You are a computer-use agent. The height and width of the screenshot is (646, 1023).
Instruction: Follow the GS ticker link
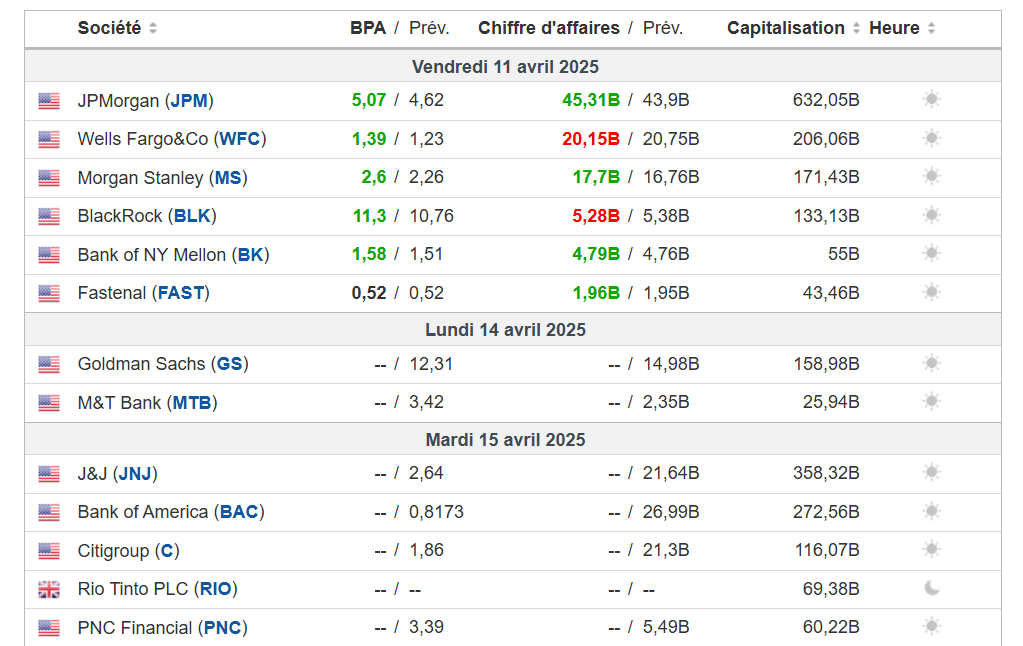point(229,364)
